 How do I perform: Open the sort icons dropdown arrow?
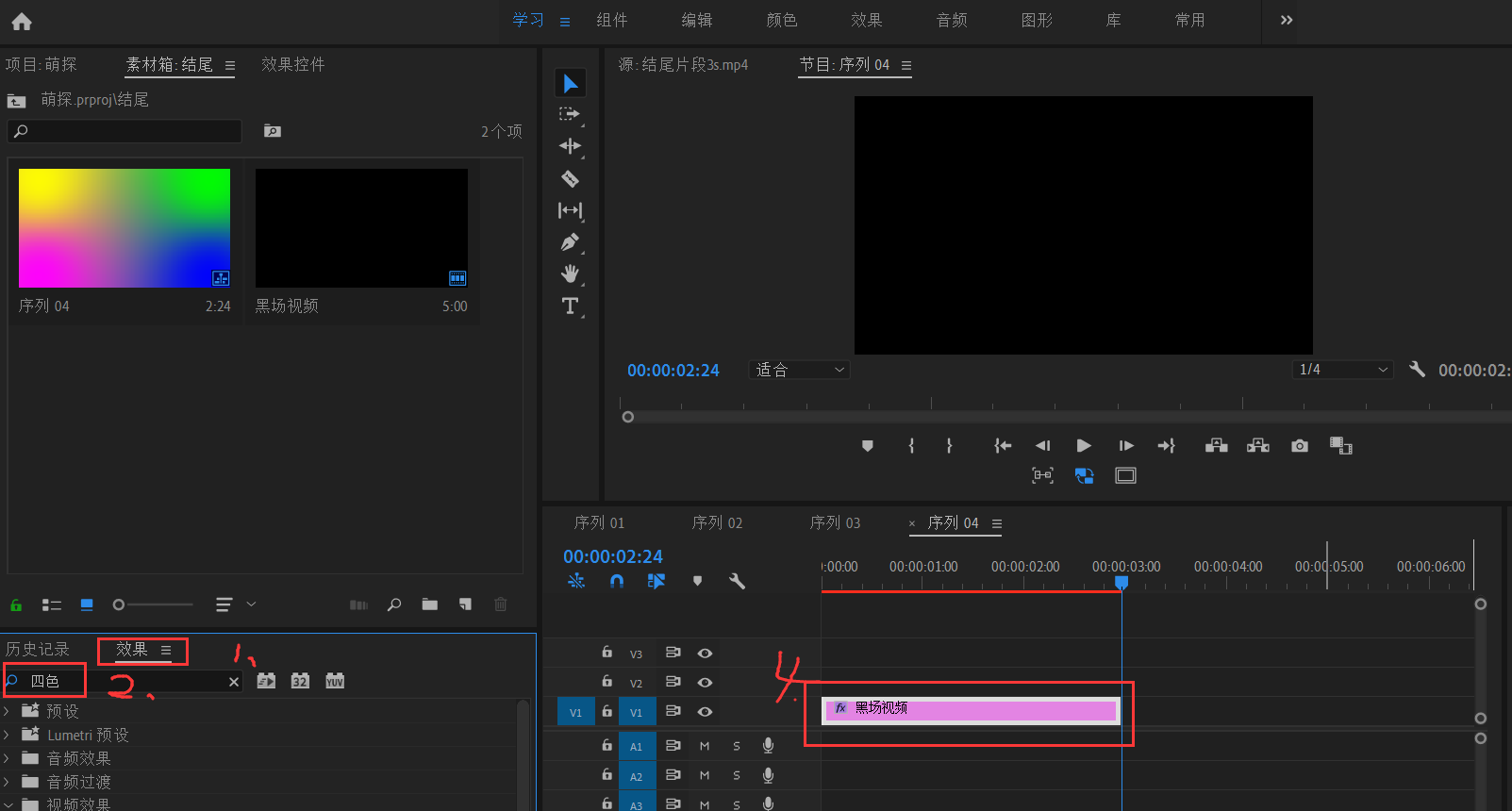pos(251,604)
